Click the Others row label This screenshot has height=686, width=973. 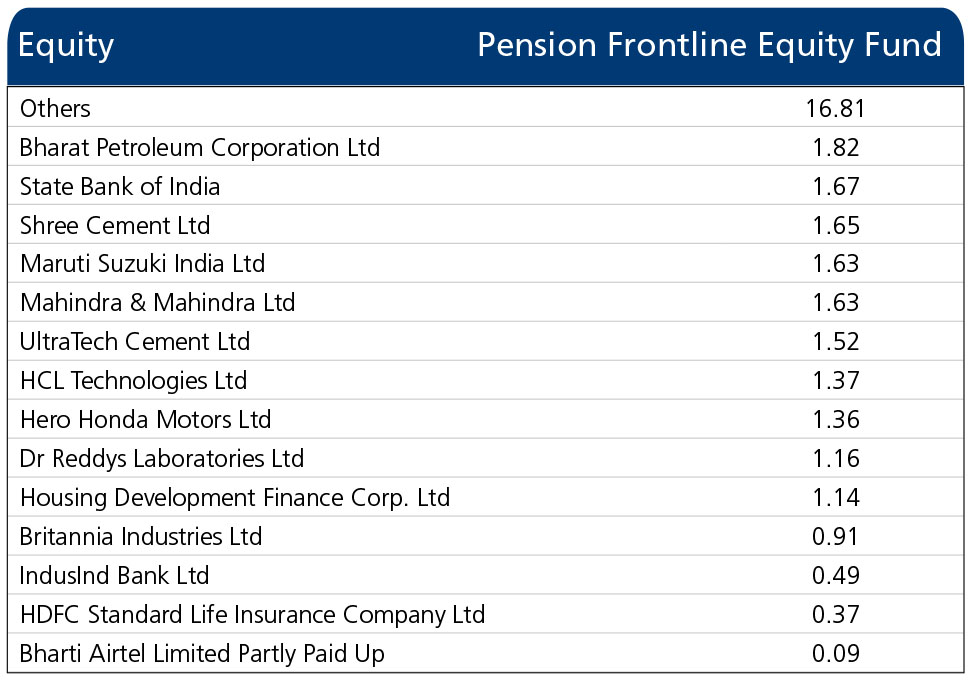point(55,109)
